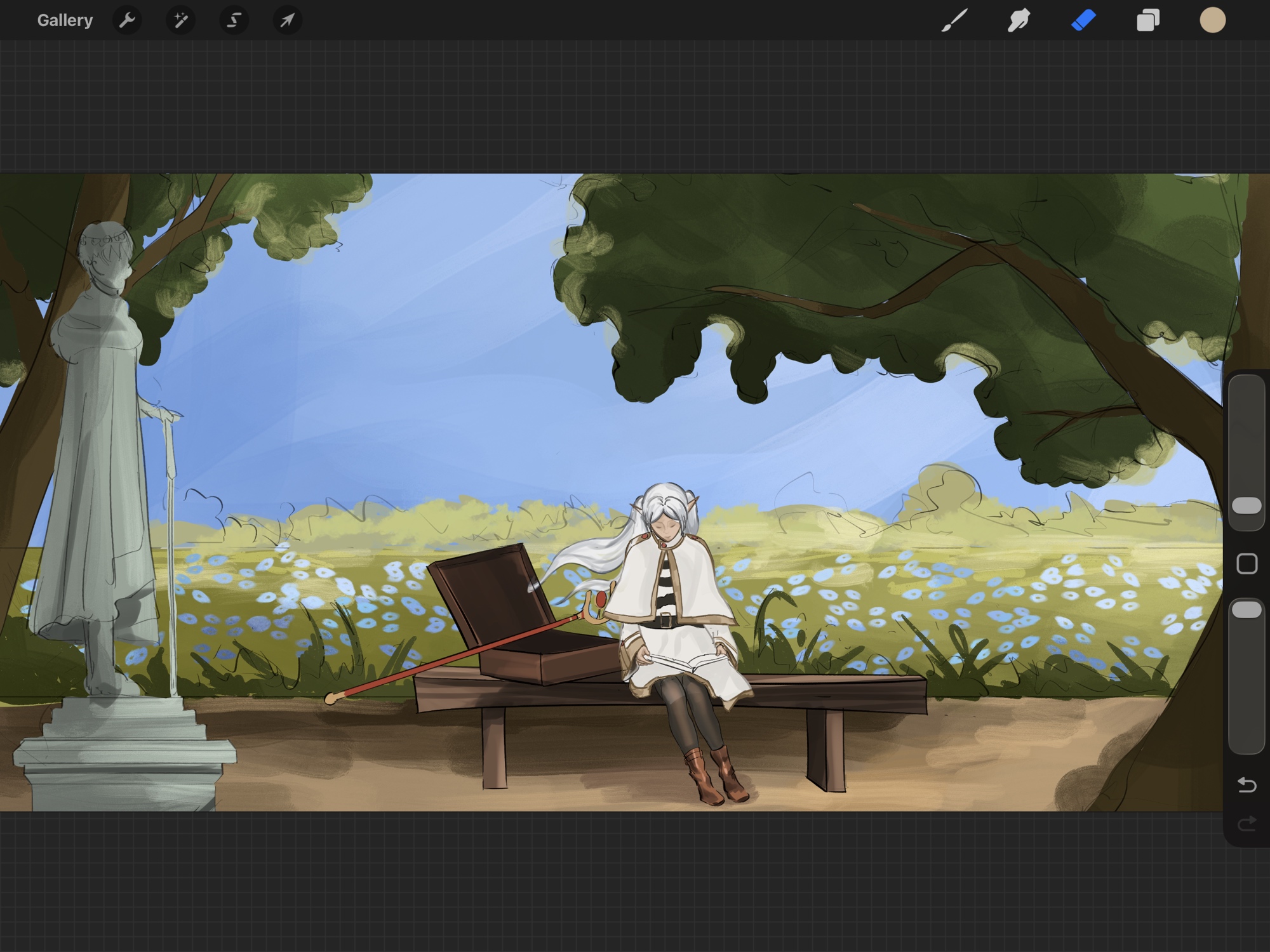Open the Actions wrench menu
The image size is (1270, 952).
tap(127, 20)
